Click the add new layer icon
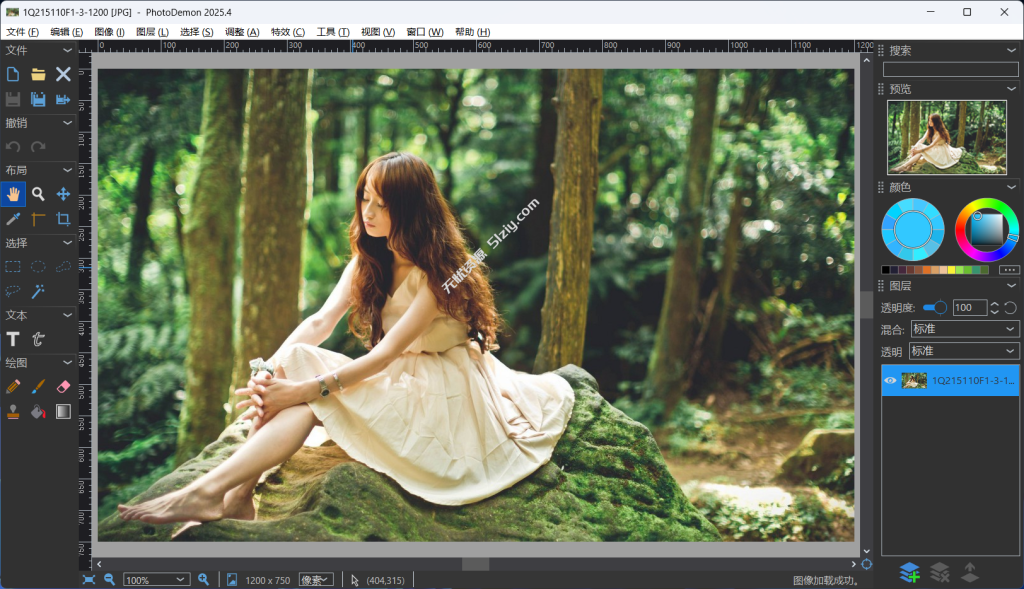Image resolution: width=1024 pixels, height=589 pixels. click(x=908, y=572)
